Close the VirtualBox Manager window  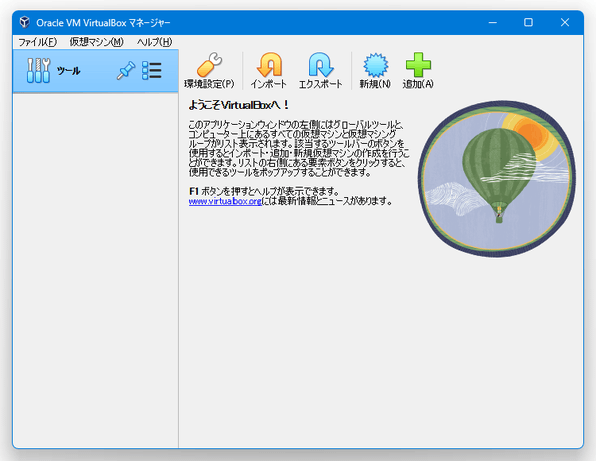565,22
